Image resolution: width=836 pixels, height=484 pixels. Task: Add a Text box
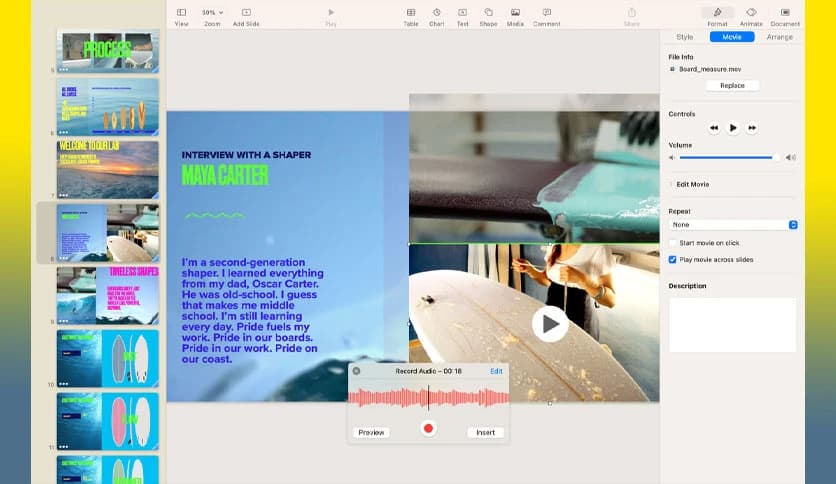click(x=463, y=15)
